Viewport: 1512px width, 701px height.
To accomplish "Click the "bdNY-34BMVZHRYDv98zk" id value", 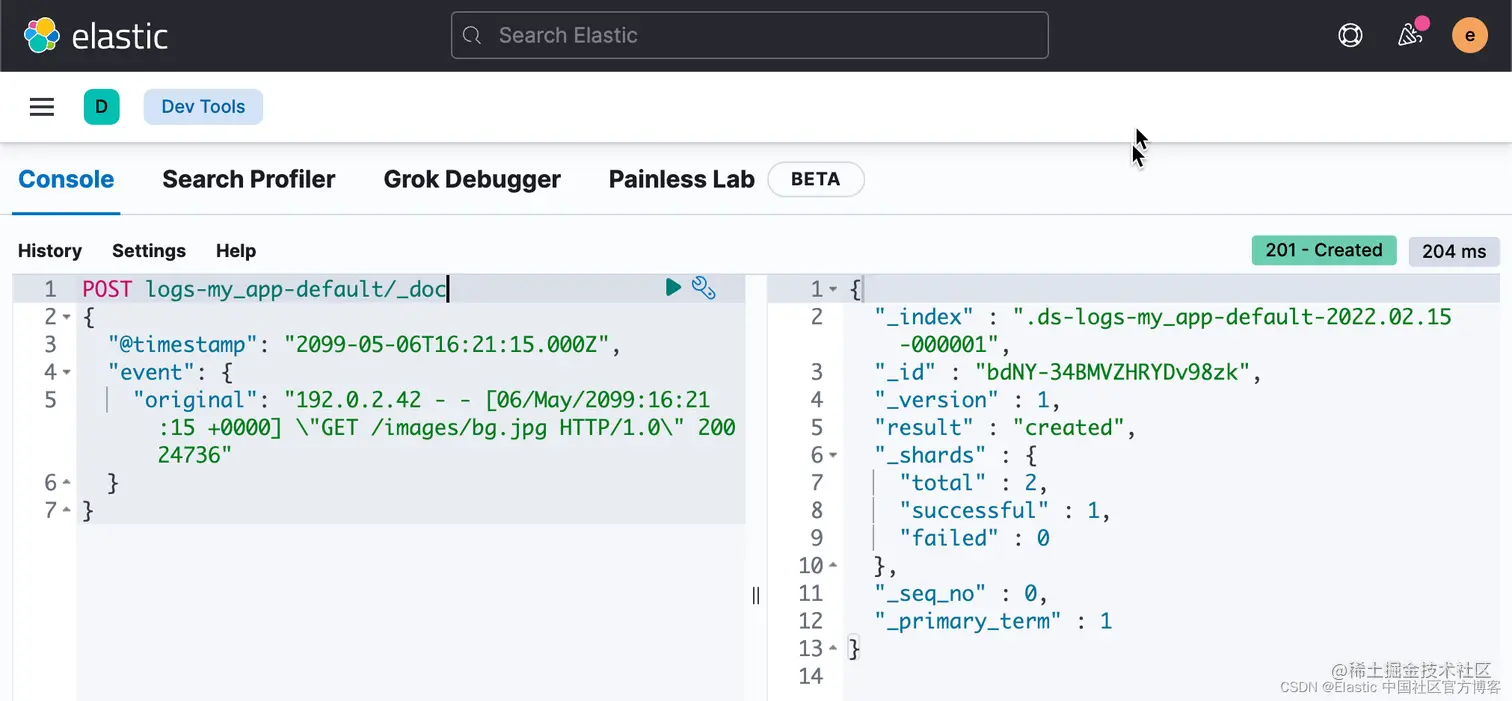I will click(x=1112, y=373).
